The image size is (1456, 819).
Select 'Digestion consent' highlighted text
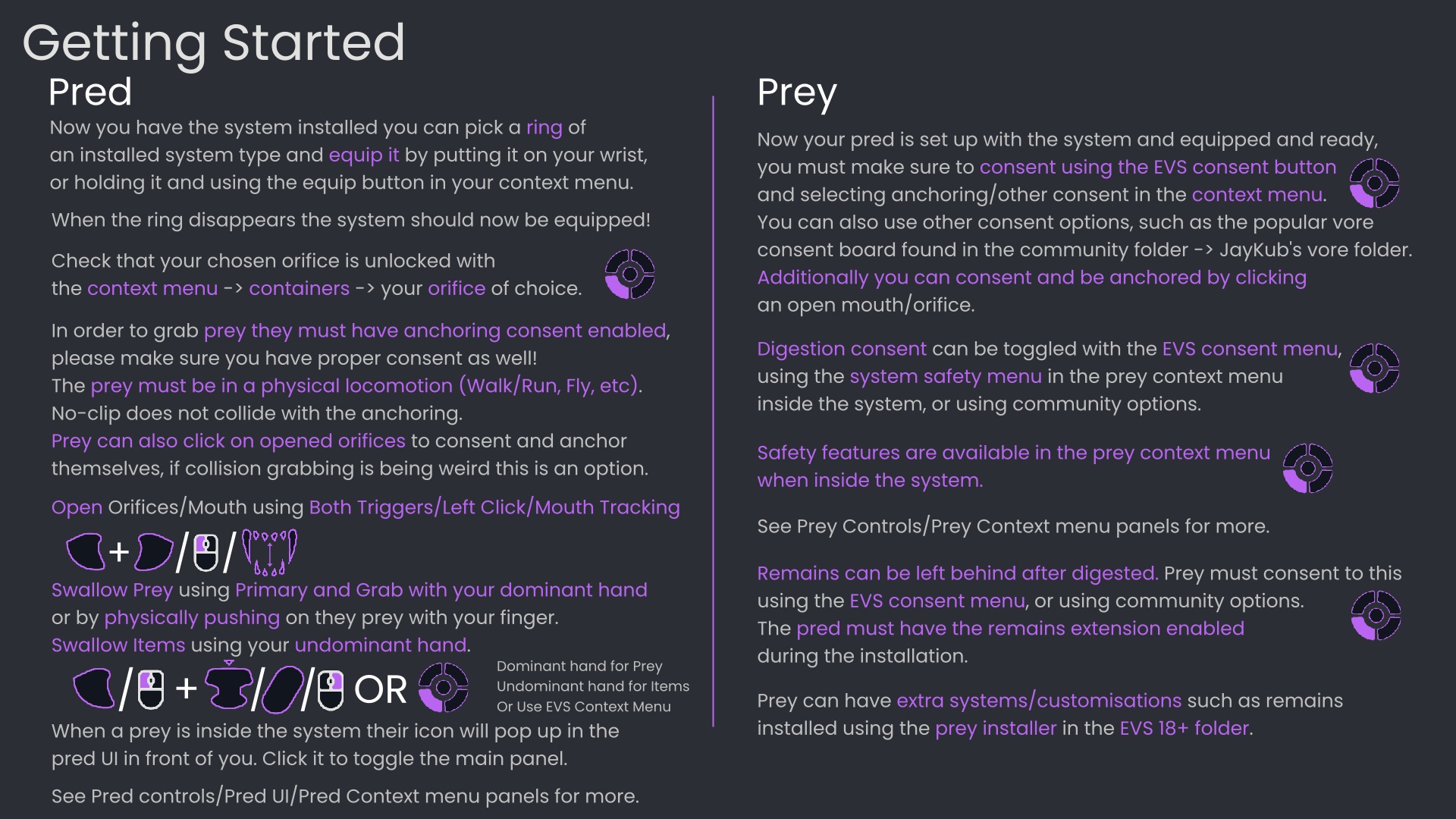point(841,349)
